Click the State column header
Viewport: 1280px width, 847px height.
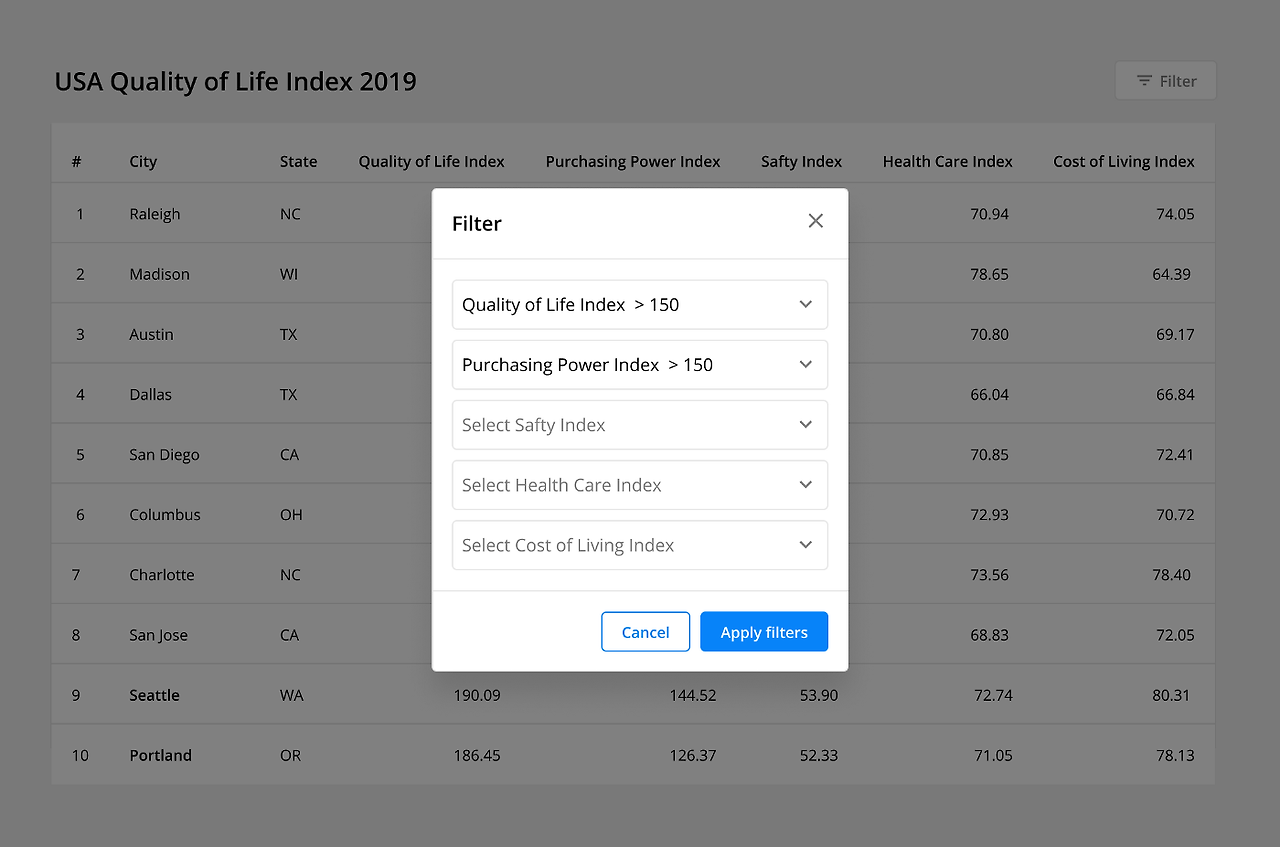tap(298, 161)
